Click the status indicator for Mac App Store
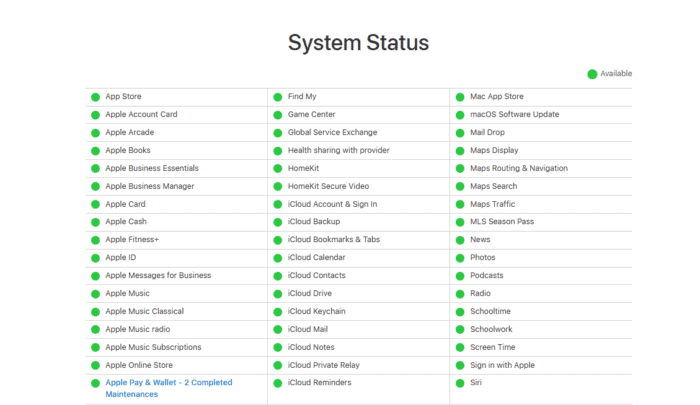 [460, 97]
